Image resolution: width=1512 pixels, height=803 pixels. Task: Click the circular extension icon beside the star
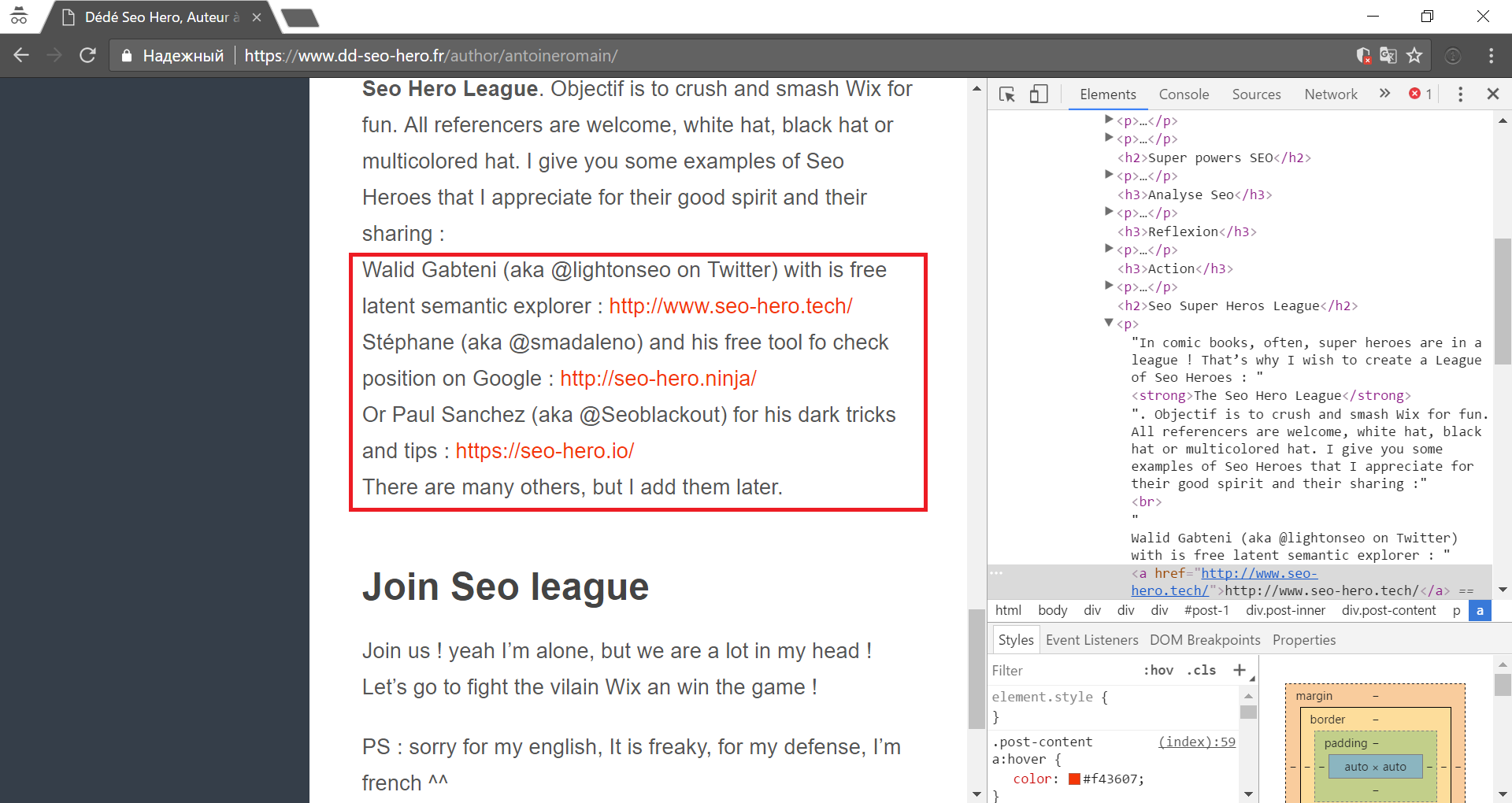1453,55
